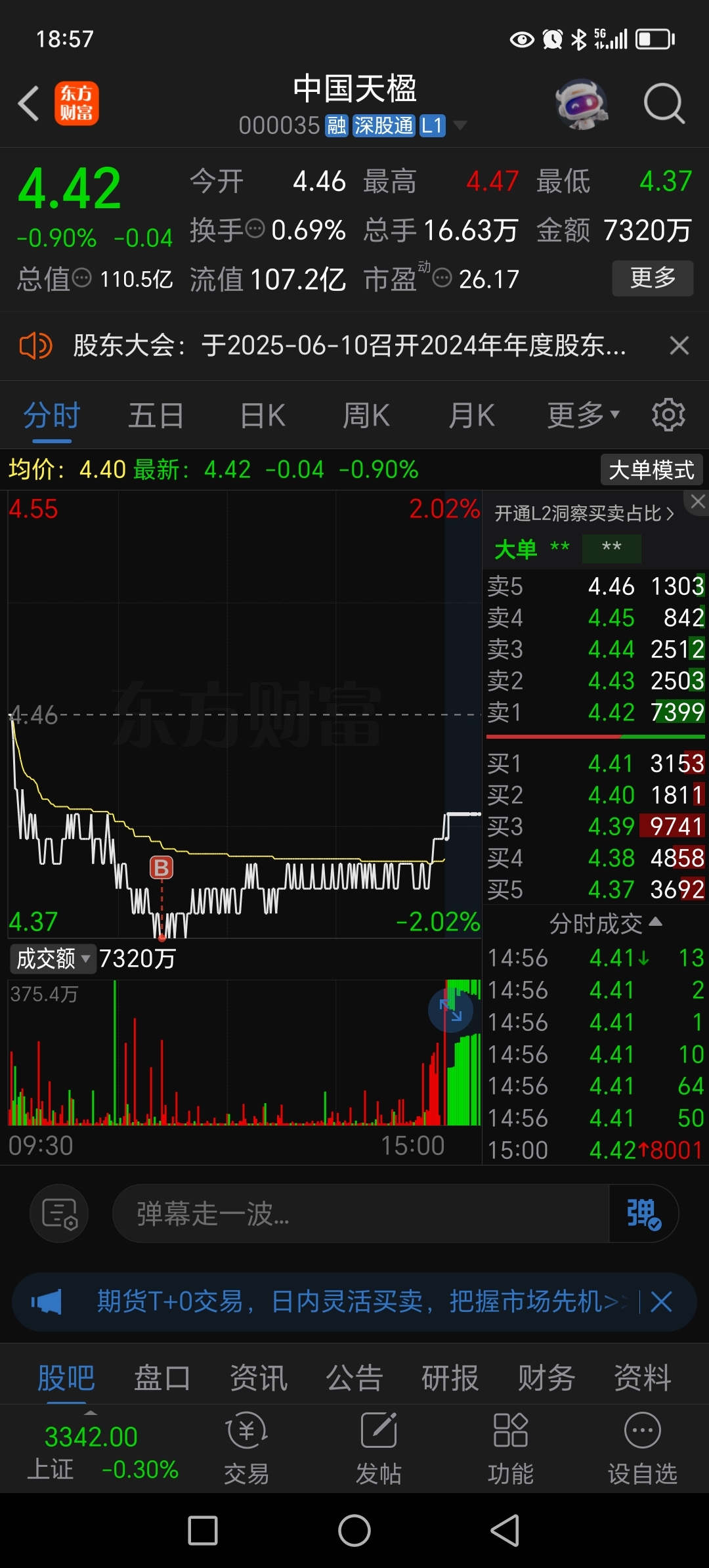The height and width of the screenshot is (1568, 709).
Task: Open the robot assistant avatar
Action: (x=581, y=104)
